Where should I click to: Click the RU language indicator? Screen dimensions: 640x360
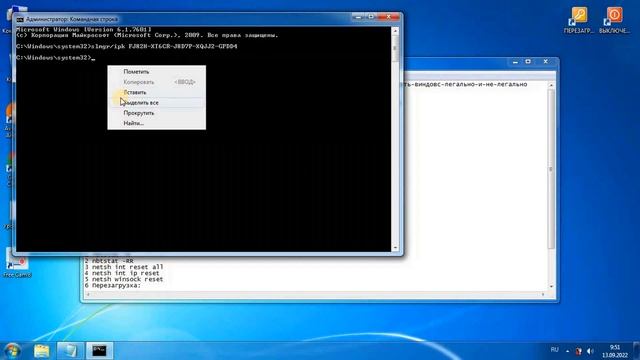tap(554, 350)
